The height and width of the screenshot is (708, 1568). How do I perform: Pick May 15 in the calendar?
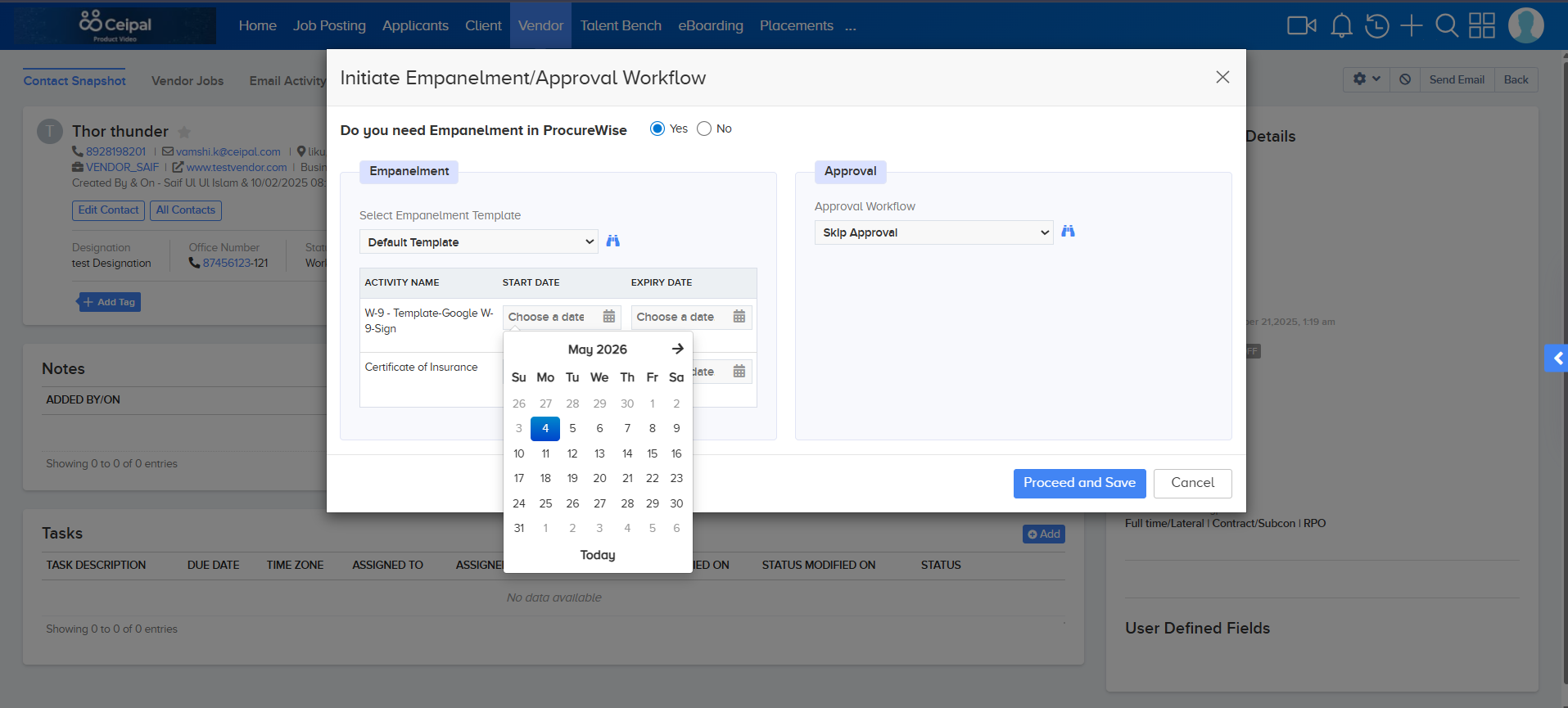click(x=652, y=453)
